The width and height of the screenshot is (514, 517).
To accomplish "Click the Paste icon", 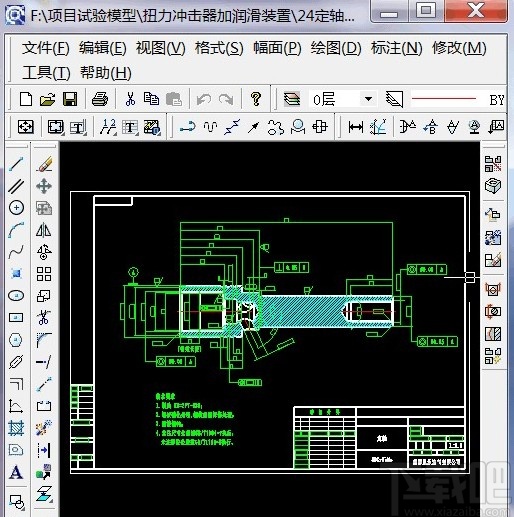I will coord(174,99).
